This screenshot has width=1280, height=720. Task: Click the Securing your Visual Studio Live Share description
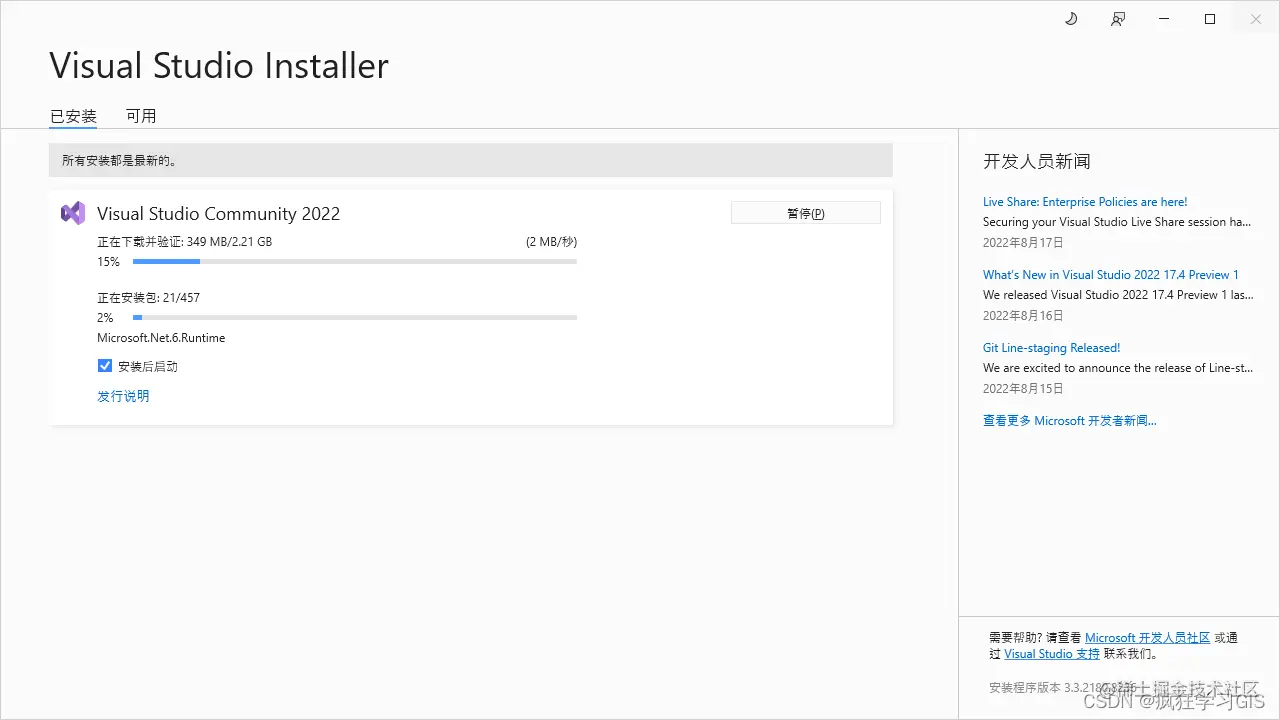1117,222
